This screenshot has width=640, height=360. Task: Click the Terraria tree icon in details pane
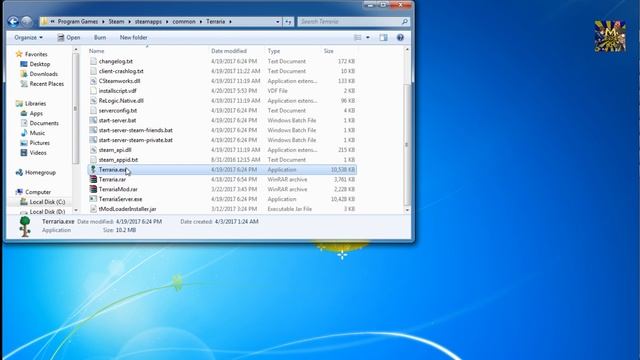(x=25, y=227)
